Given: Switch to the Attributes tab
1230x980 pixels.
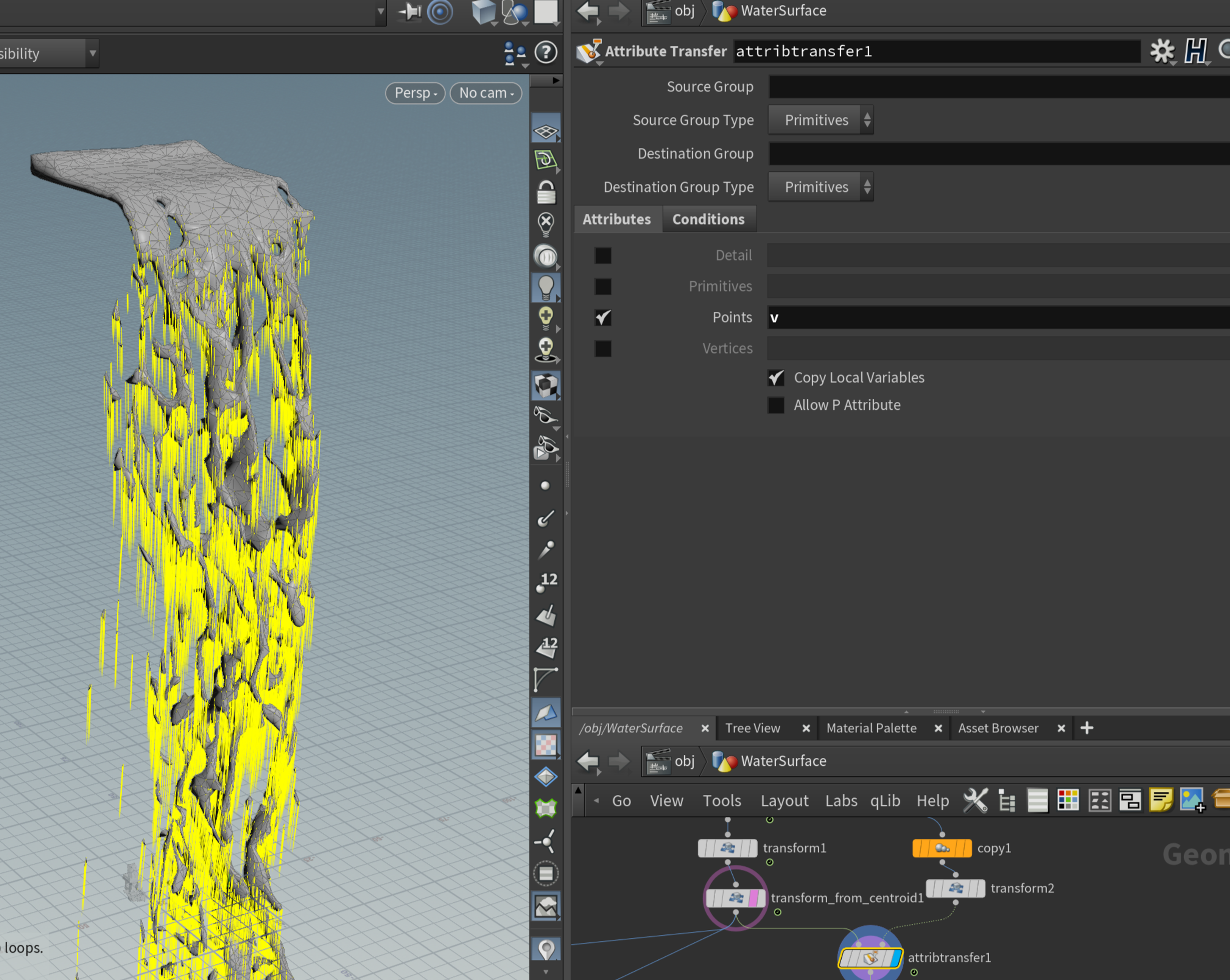Looking at the screenshot, I should click(617, 220).
